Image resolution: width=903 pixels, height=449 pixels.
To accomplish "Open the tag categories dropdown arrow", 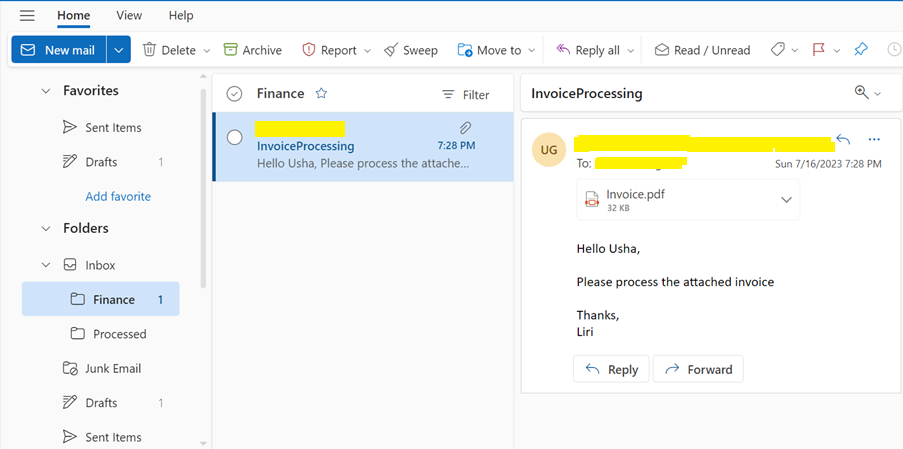I will [795, 51].
